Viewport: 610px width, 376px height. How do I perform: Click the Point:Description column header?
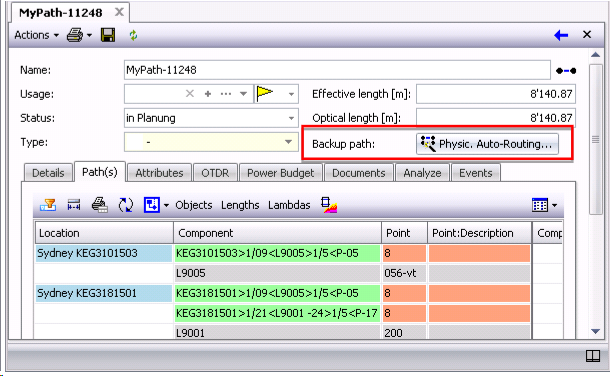click(x=479, y=233)
